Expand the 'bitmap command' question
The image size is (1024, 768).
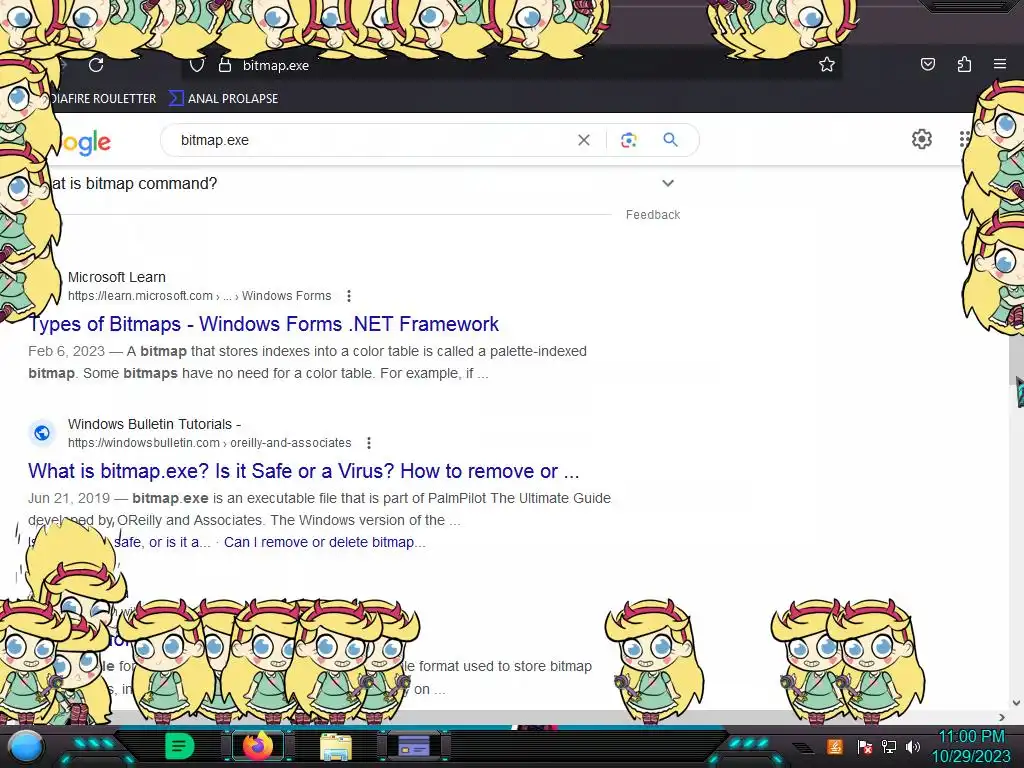pyautogui.click(x=667, y=184)
